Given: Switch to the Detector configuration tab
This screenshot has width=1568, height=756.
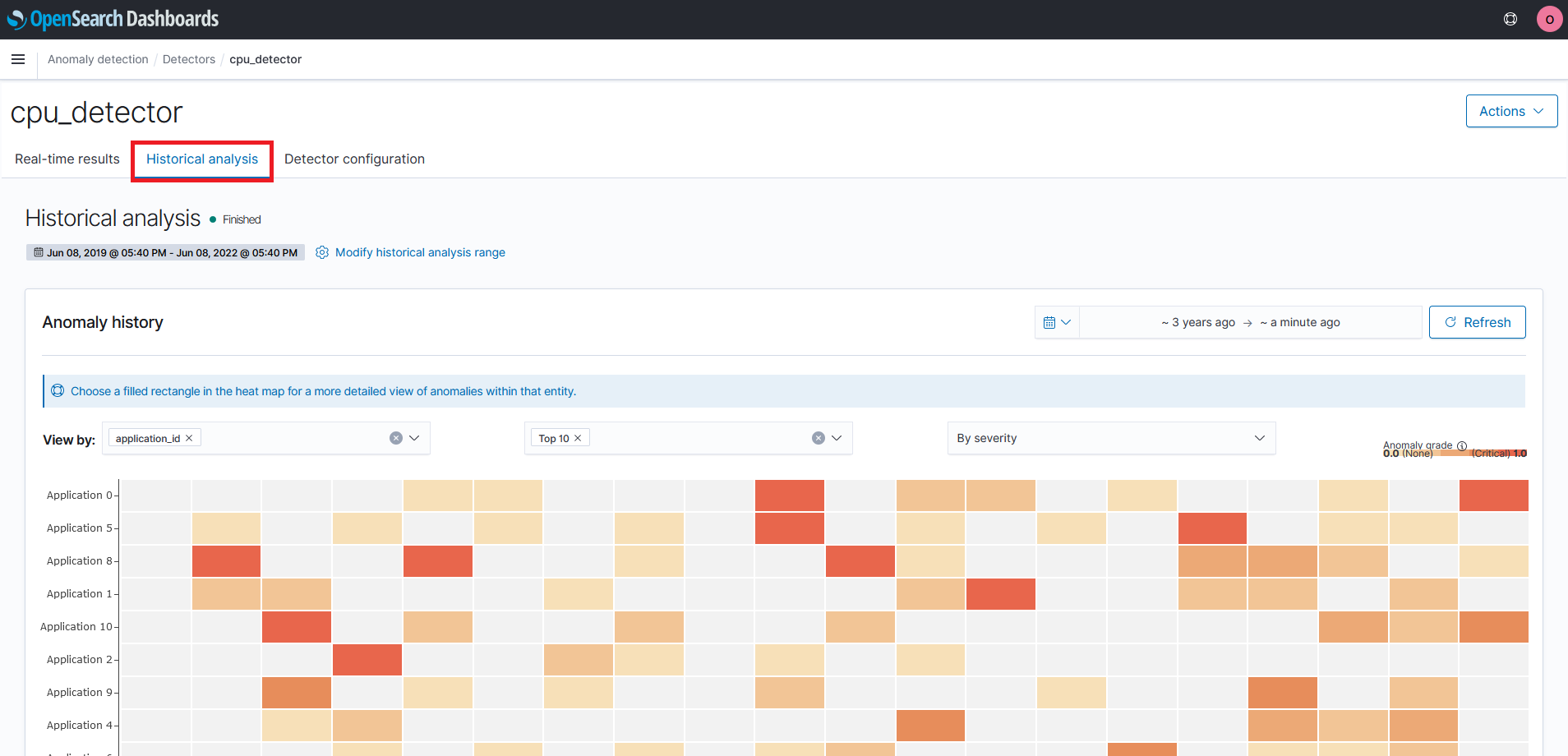Looking at the screenshot, I should [354, 159].
